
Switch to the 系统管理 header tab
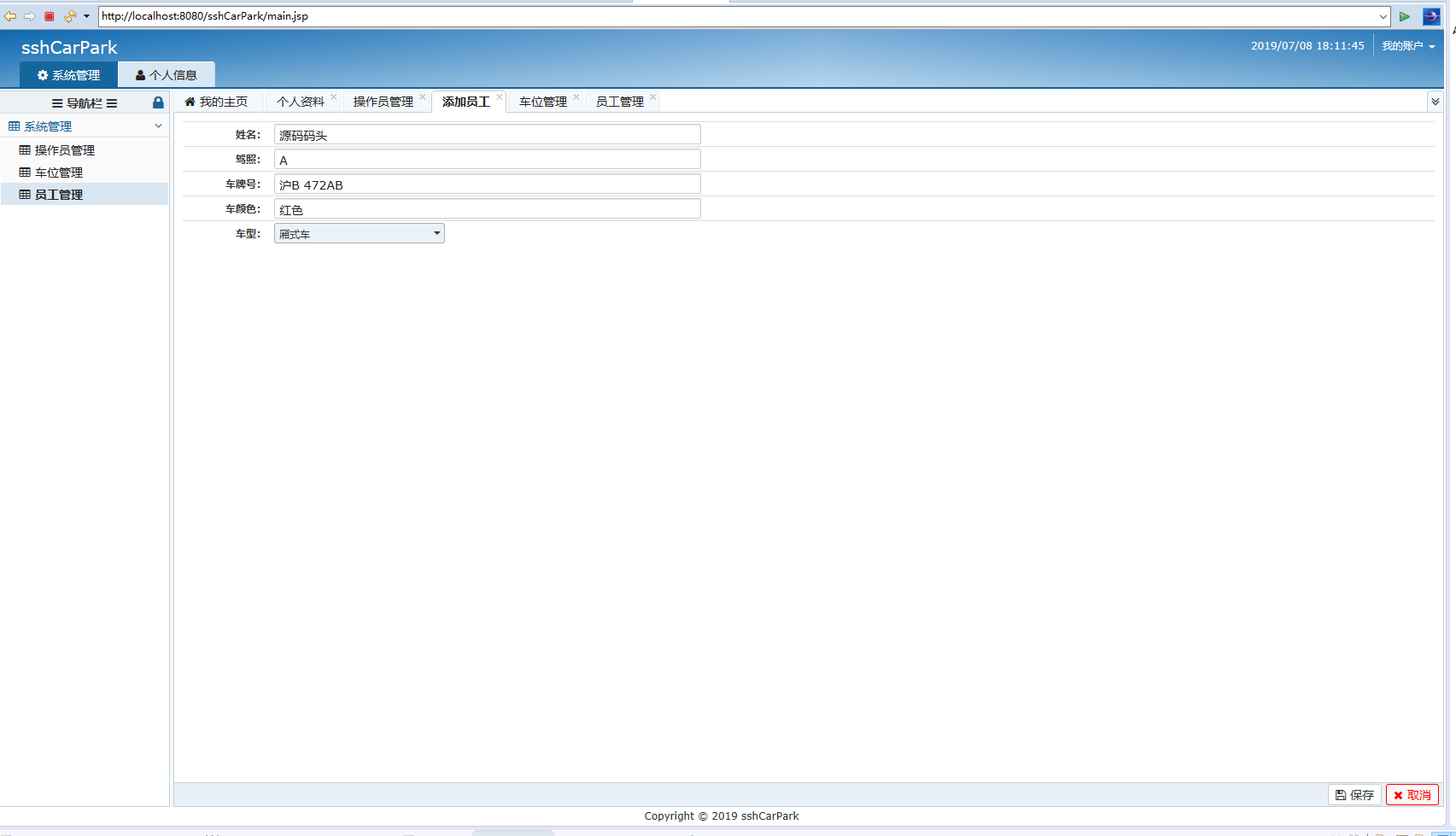(x=68, y=75)
